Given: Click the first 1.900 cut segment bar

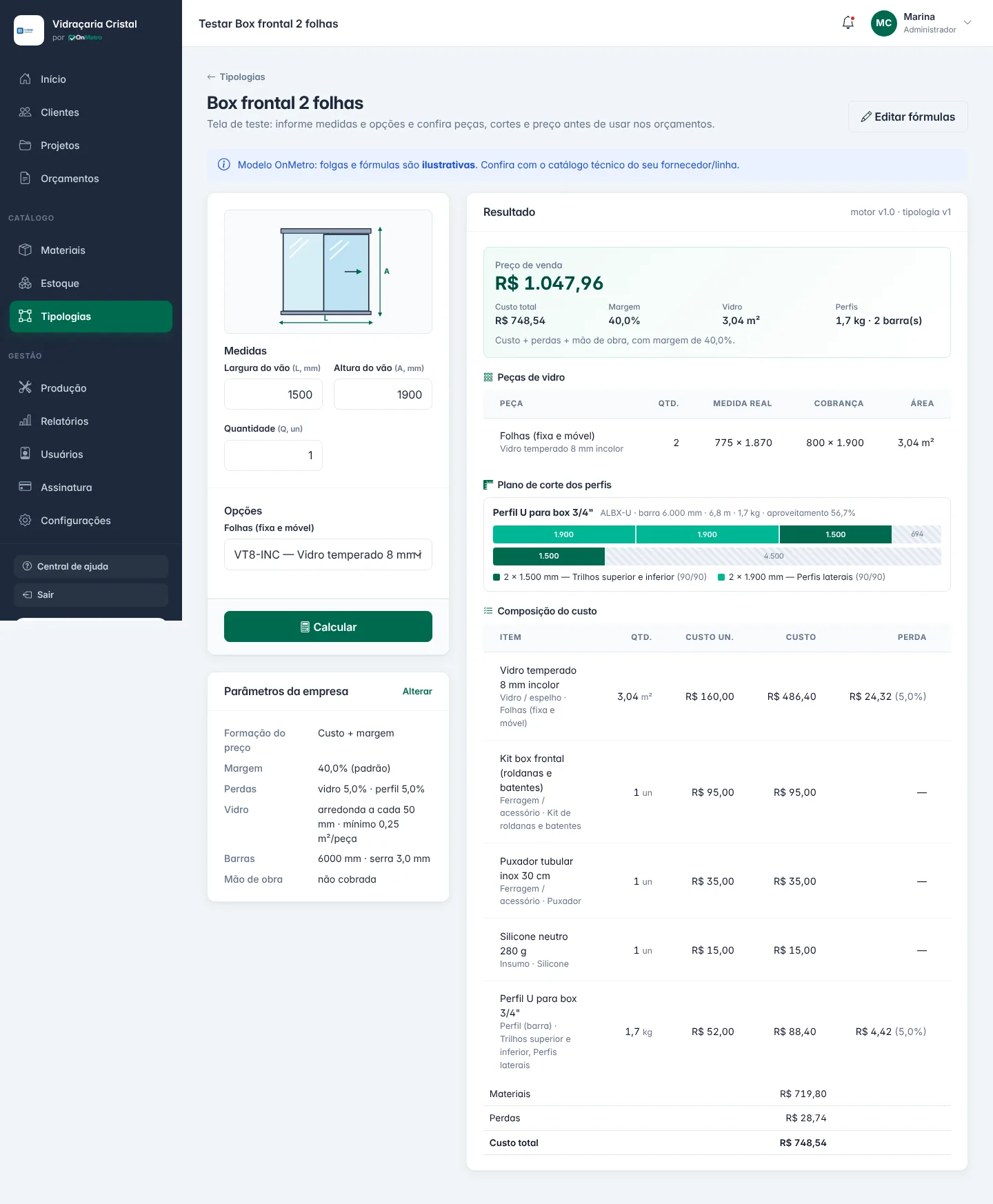Looking at the screenshot, I should pyautogui.click(x=564, y=534).
